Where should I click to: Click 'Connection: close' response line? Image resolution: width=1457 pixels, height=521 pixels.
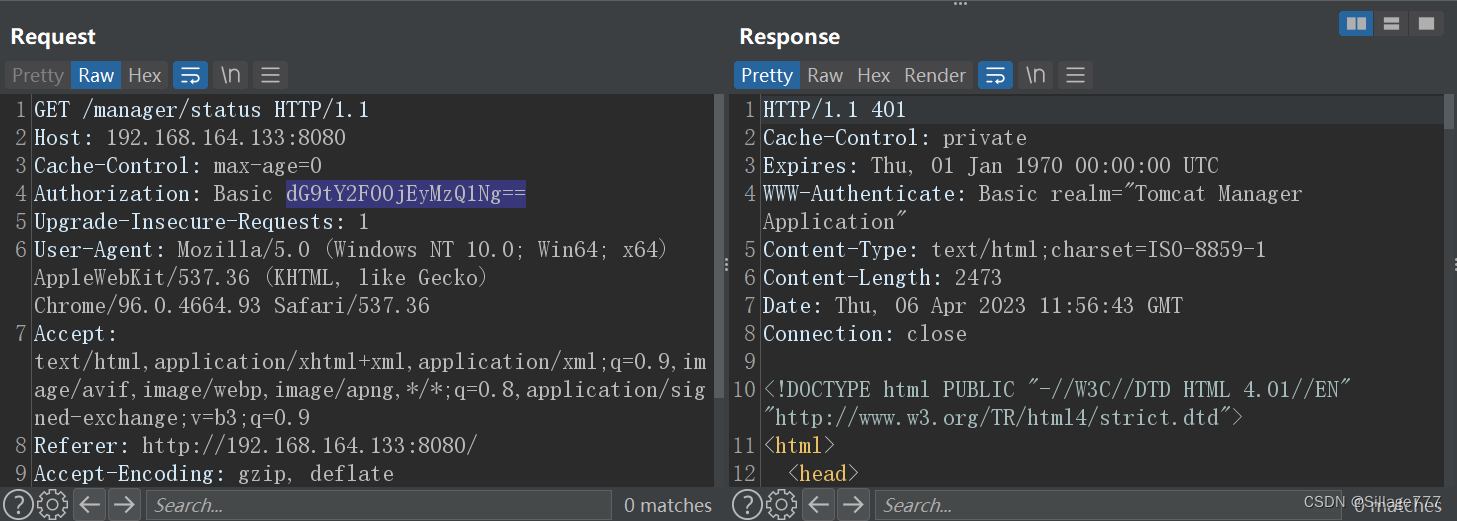(x=865, y=334)
